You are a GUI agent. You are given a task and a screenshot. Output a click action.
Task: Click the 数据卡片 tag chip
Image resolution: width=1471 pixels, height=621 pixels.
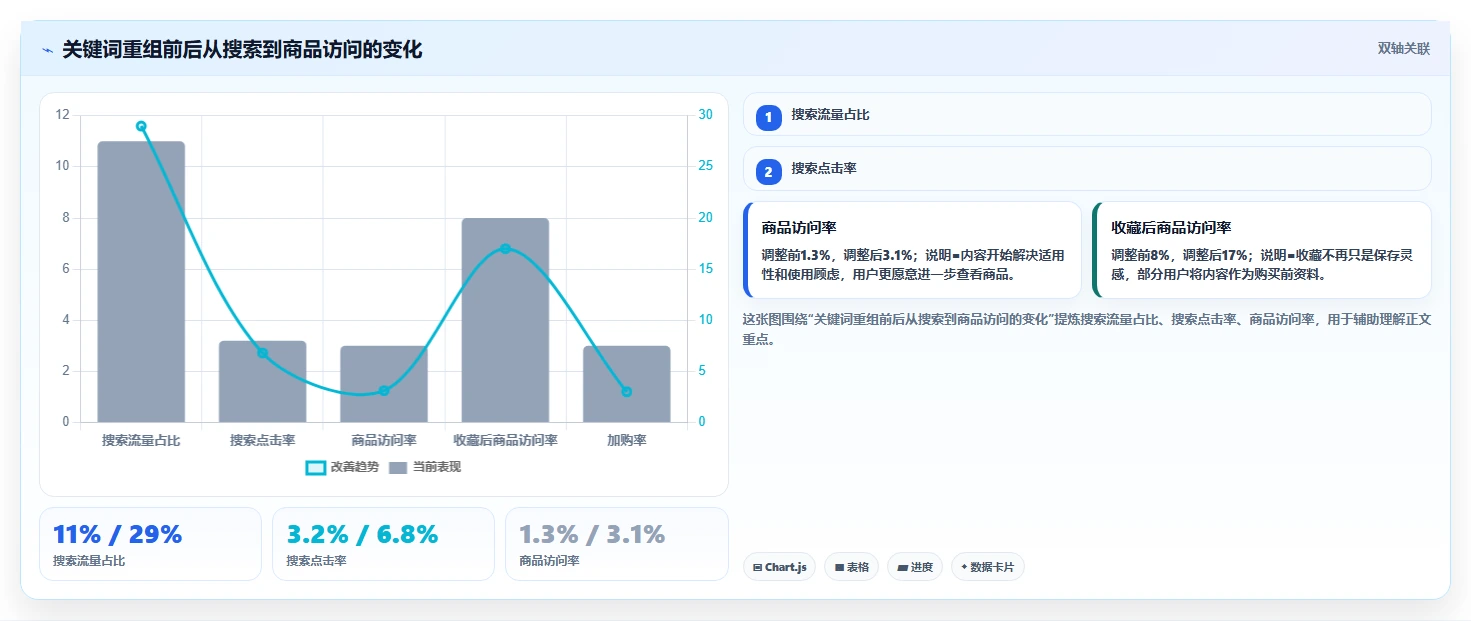[x=988, y=567]
